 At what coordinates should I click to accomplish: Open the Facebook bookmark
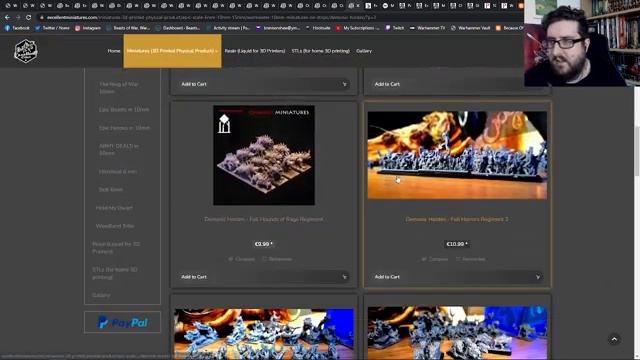pyautogui.click(x=17, y=28)
